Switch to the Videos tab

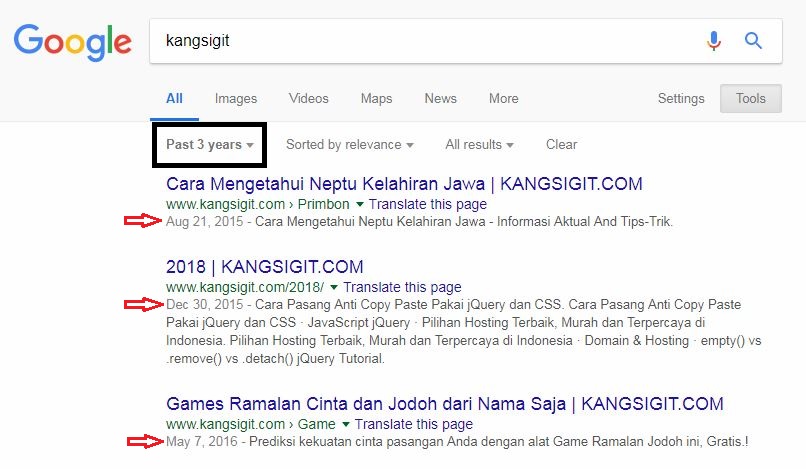308,98
